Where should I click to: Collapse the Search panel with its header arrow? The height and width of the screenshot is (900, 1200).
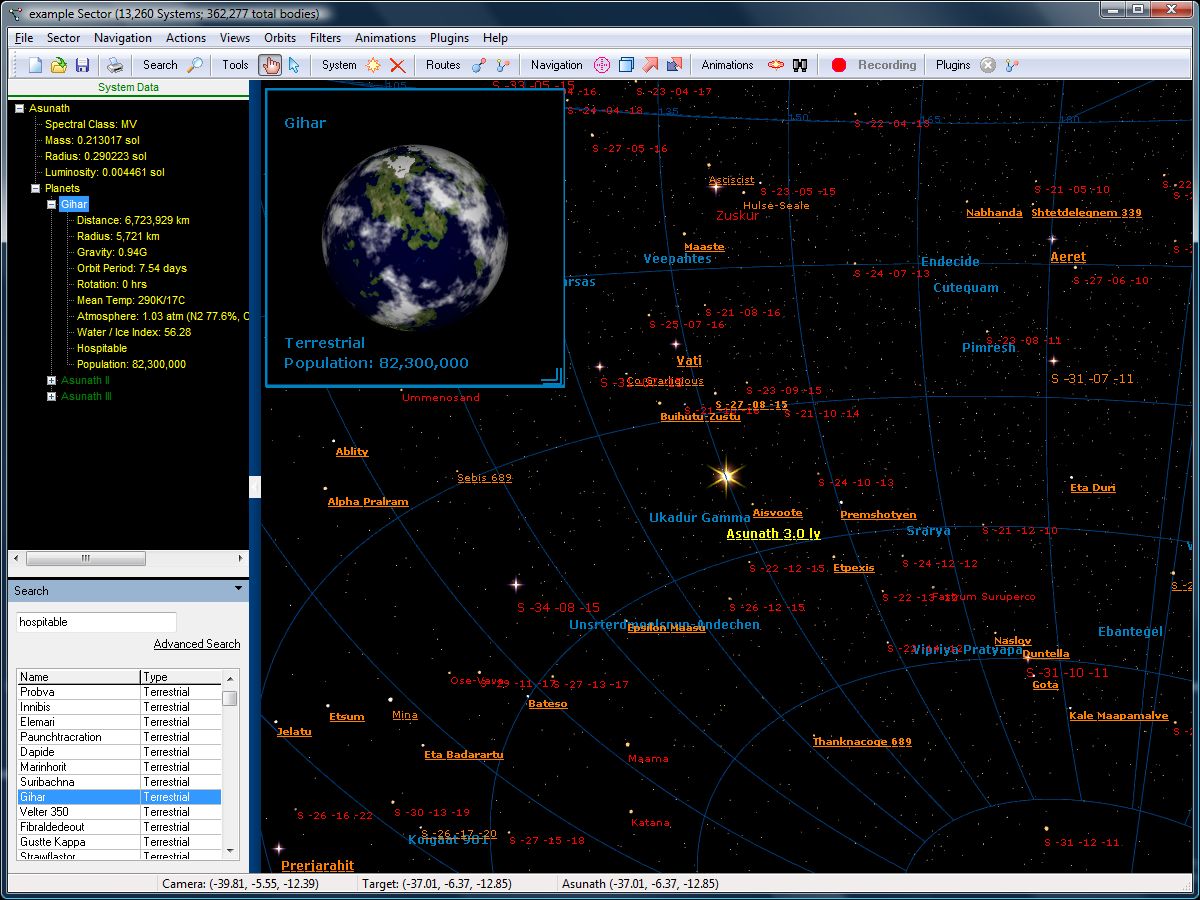tap(237, 589)
